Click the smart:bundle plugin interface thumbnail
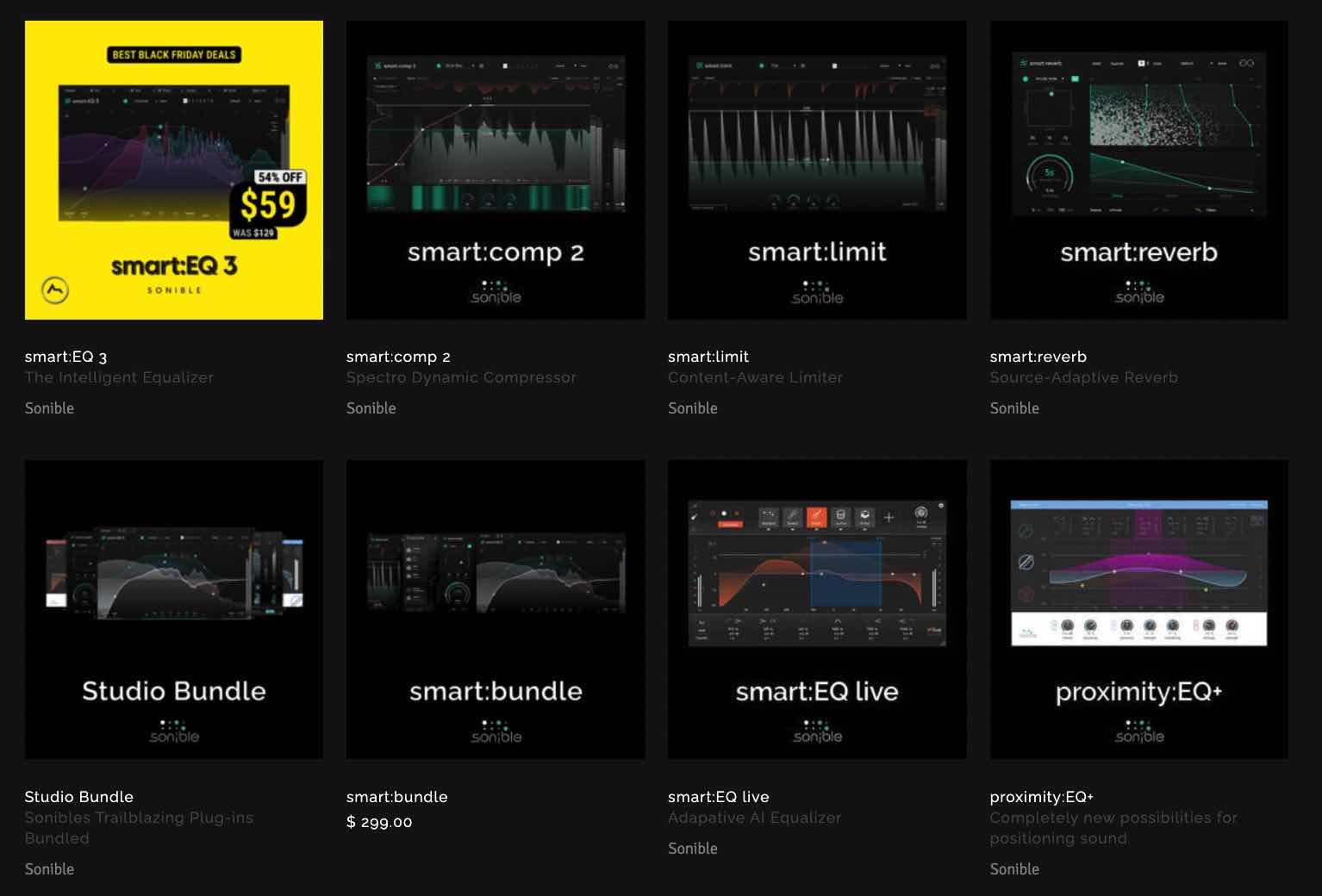 [x=496, y=572]
